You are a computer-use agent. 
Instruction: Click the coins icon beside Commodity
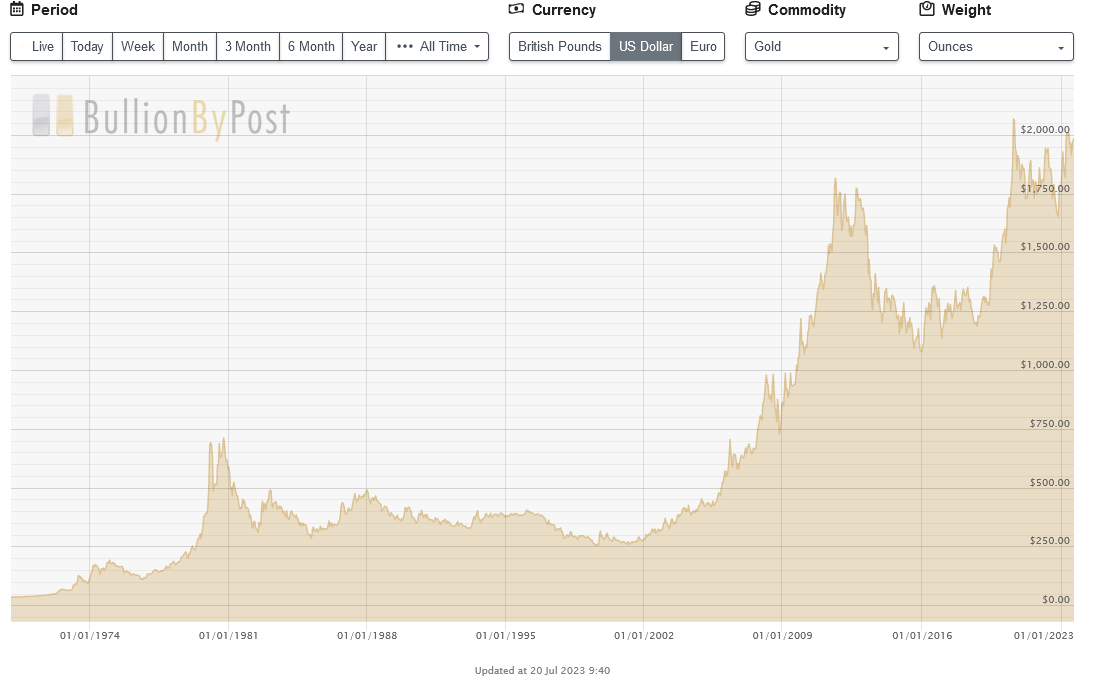coord(753,10)
